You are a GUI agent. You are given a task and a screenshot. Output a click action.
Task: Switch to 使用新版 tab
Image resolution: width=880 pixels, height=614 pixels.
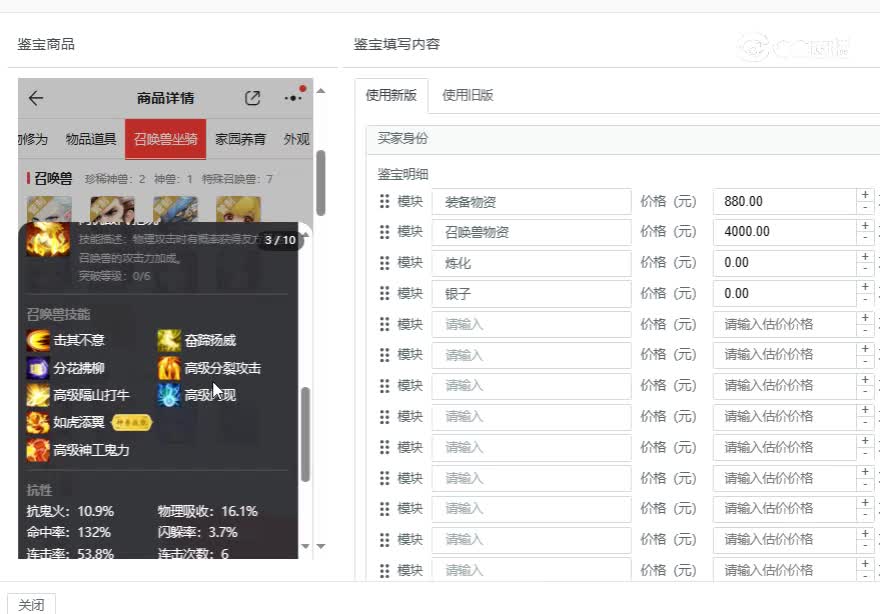coord(391,95)
